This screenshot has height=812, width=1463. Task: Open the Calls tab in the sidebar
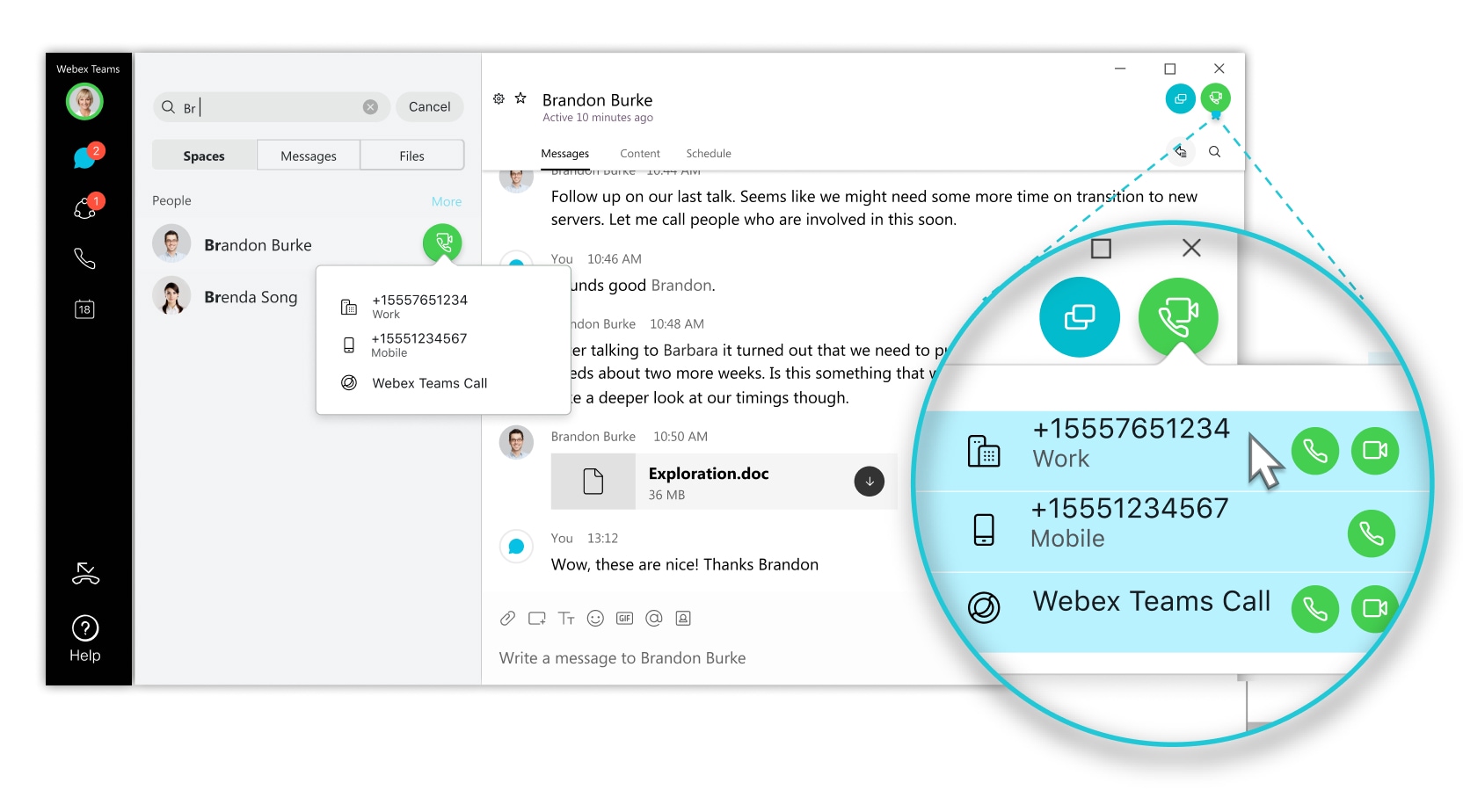coord(84,258)
